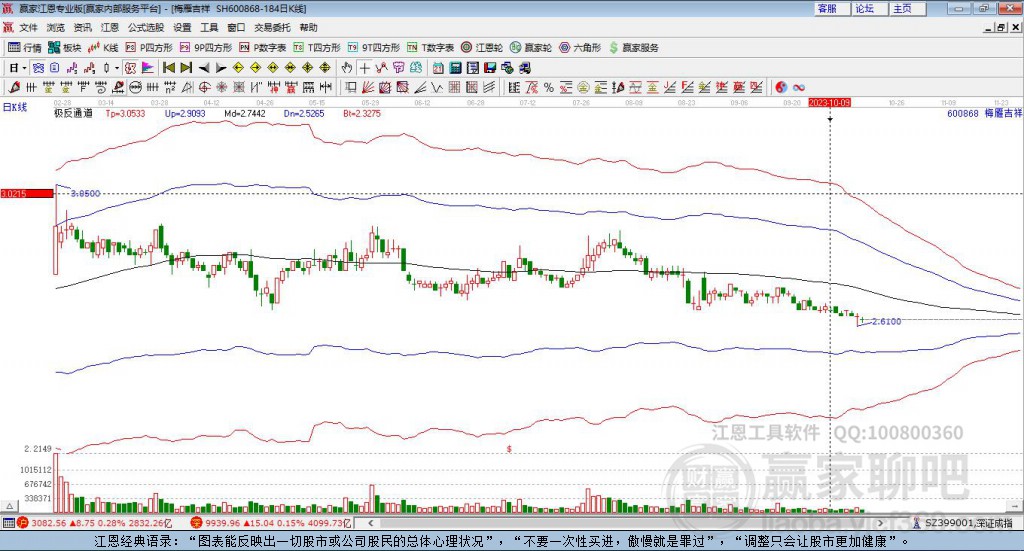Open the 日 period dropdown
The height and width of the screenshot is (551, 1024).
(18, 68)
